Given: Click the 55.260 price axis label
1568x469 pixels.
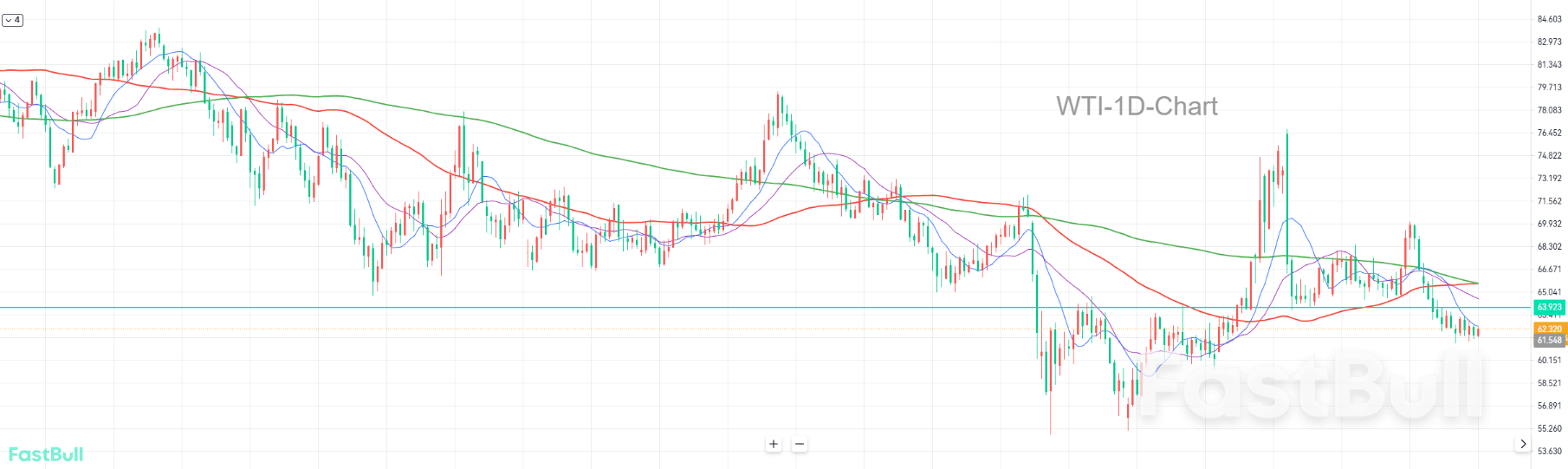Looking at the screenshot, I should pos(1549,428).
